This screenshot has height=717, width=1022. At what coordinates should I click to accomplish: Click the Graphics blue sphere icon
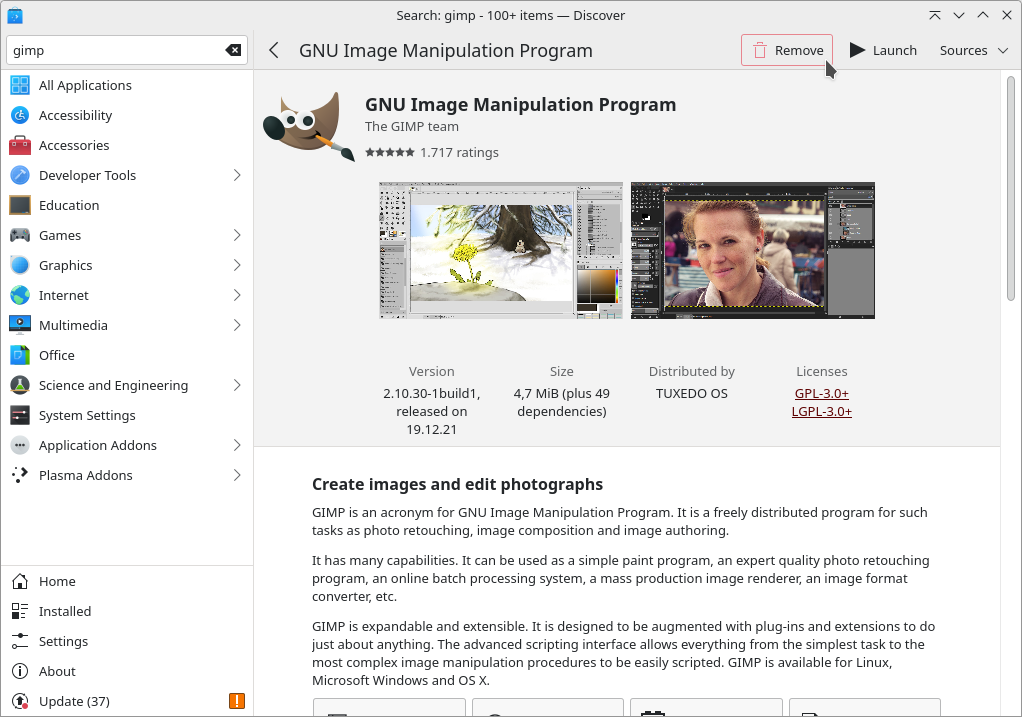pos(20,265)
